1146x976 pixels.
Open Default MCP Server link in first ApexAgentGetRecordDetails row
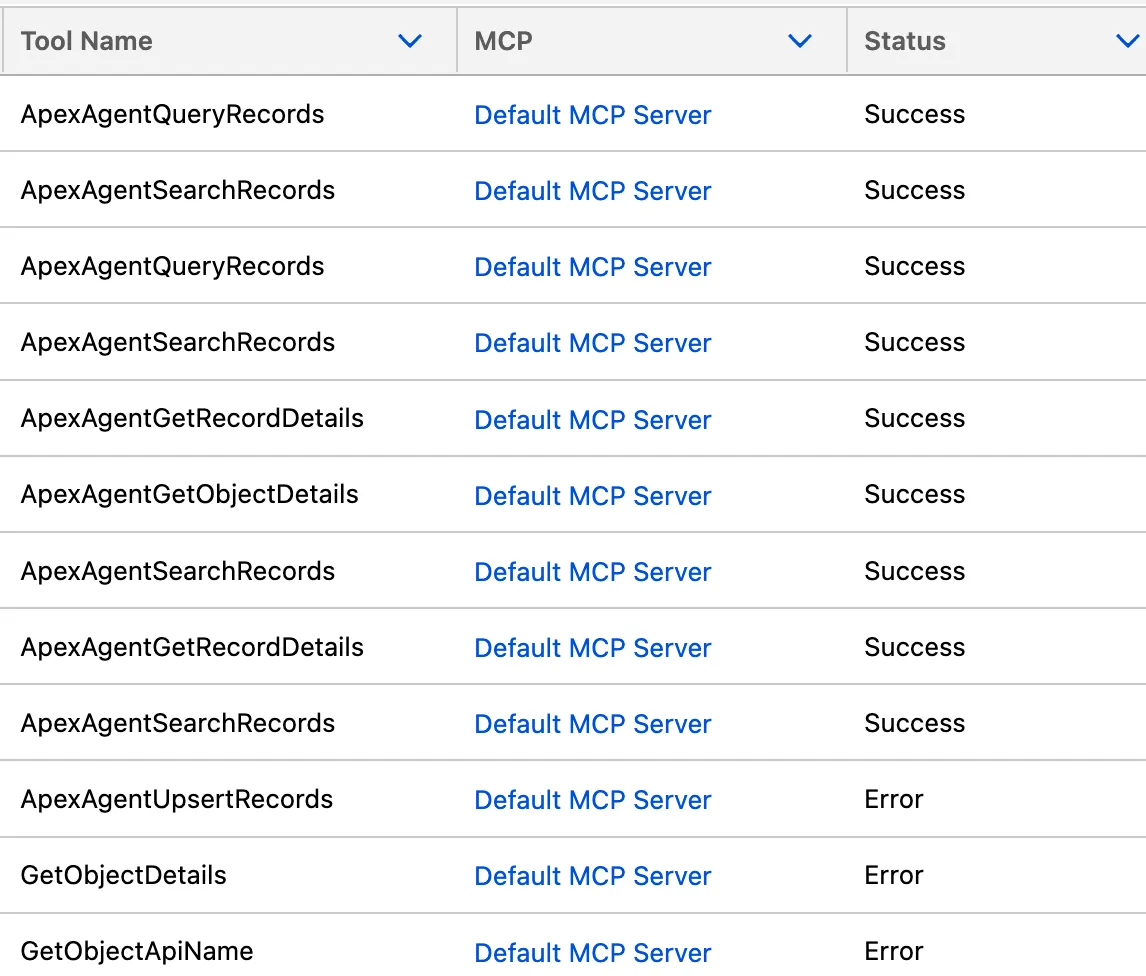click(x=592, y=420)
